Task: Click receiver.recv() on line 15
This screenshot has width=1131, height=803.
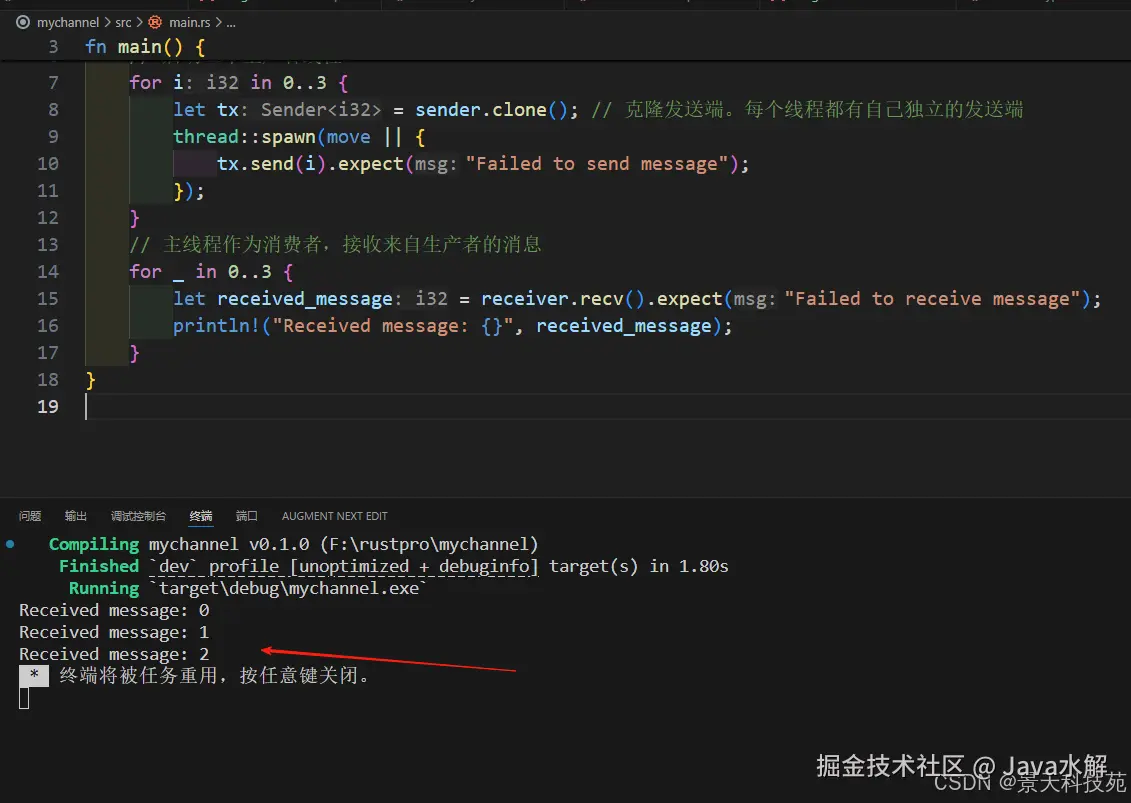Action: coord(563,299)
